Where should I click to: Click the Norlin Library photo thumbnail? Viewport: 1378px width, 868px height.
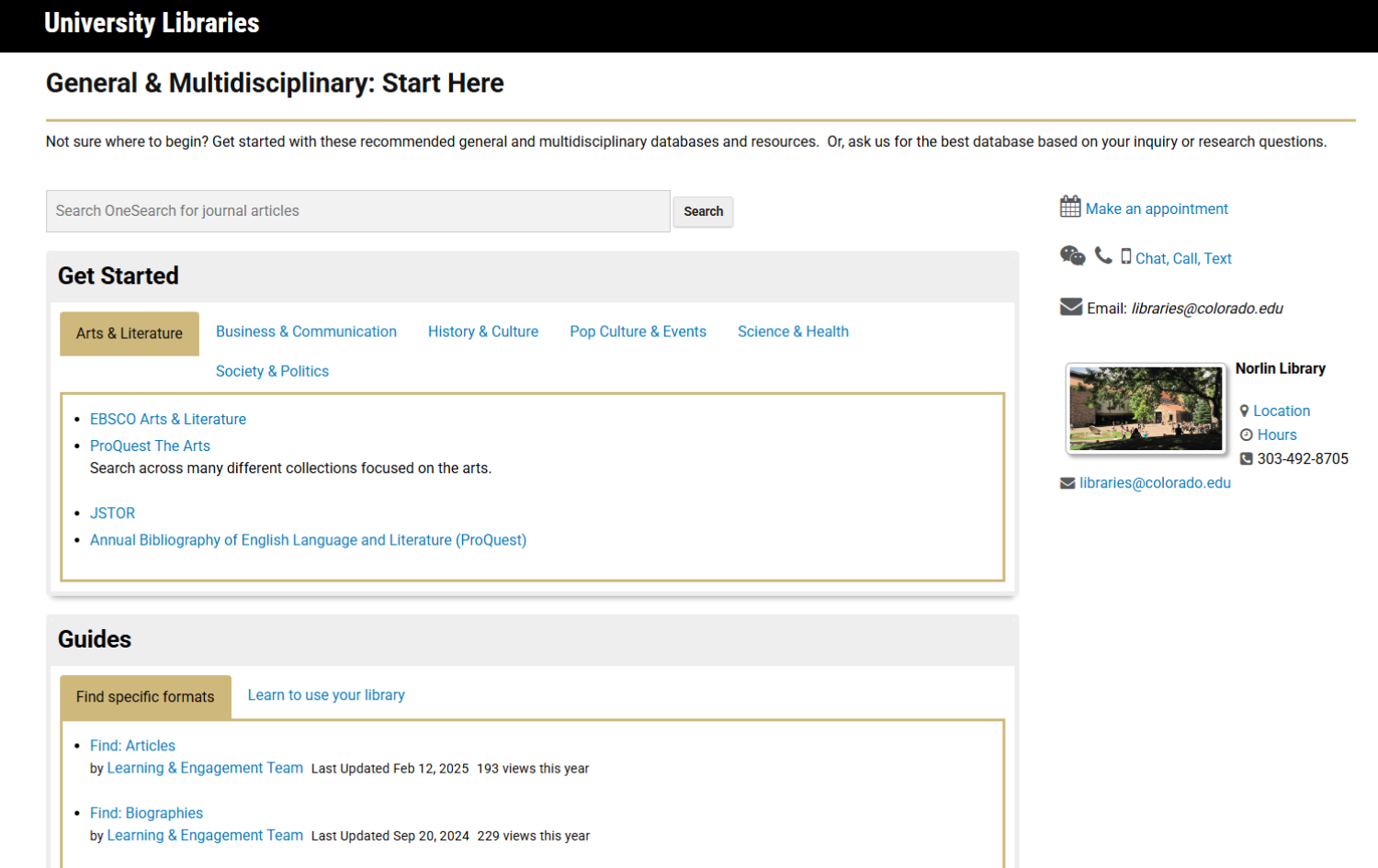pyautogui.click(x=1146, y=409)
